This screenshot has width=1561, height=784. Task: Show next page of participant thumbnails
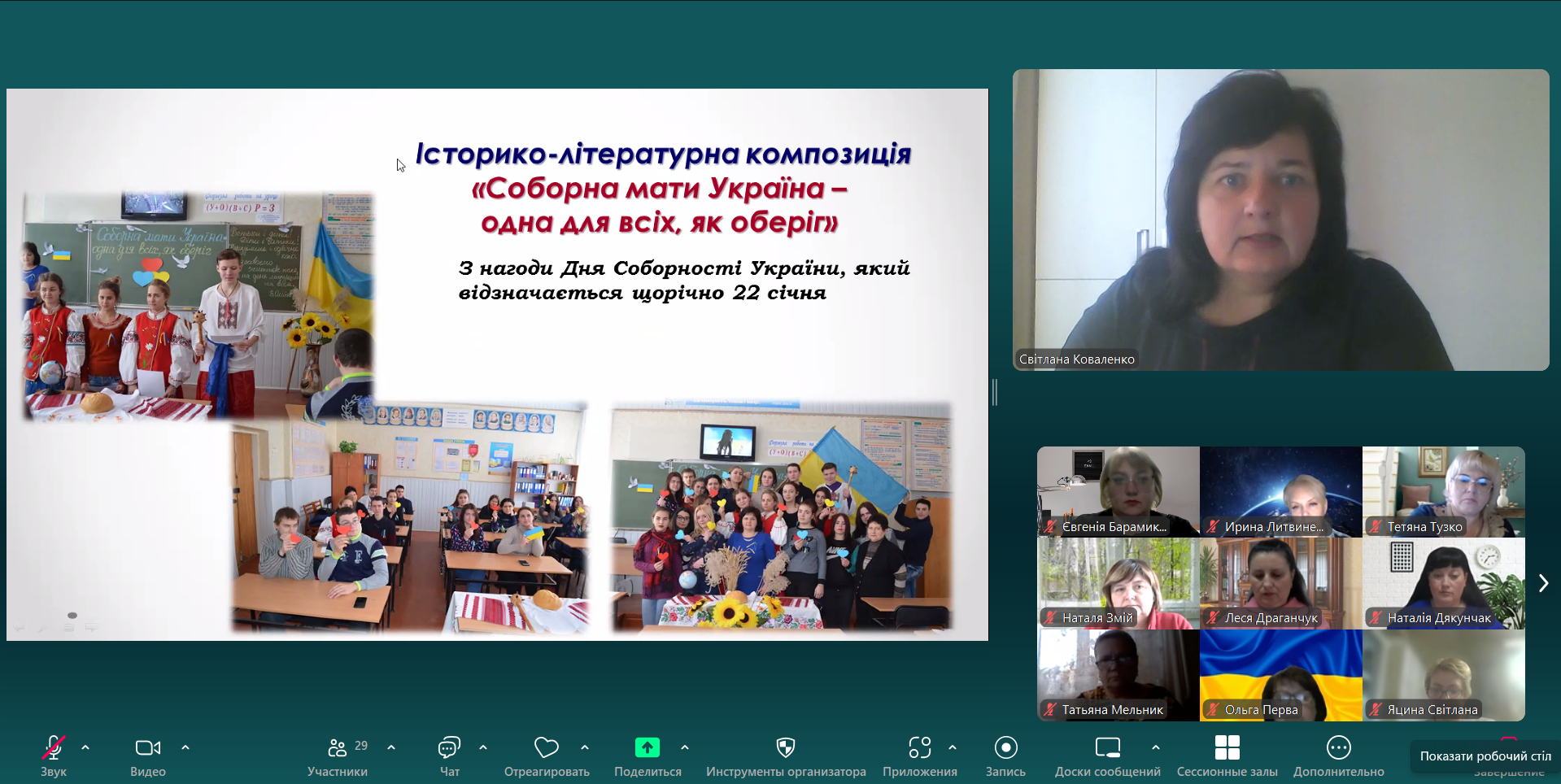[x=1543, y=583]
